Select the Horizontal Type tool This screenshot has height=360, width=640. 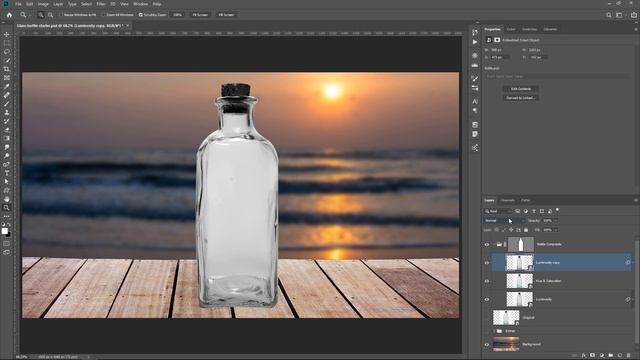pos(7,173)
